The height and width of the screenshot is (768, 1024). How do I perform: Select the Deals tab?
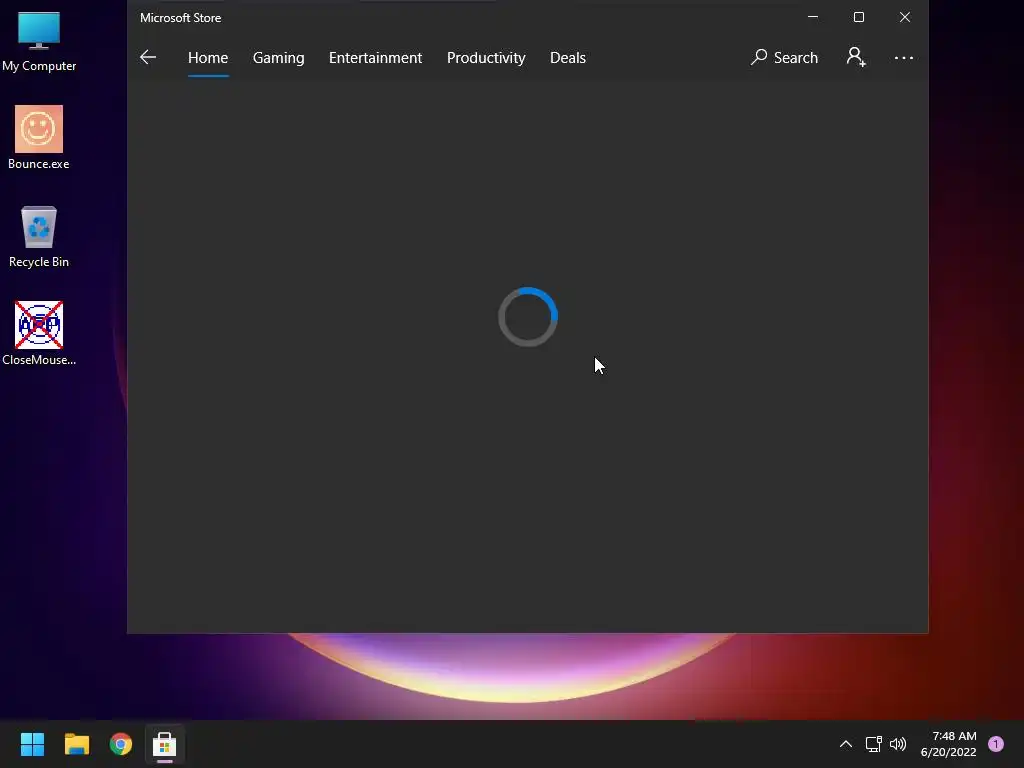(568, 57)
